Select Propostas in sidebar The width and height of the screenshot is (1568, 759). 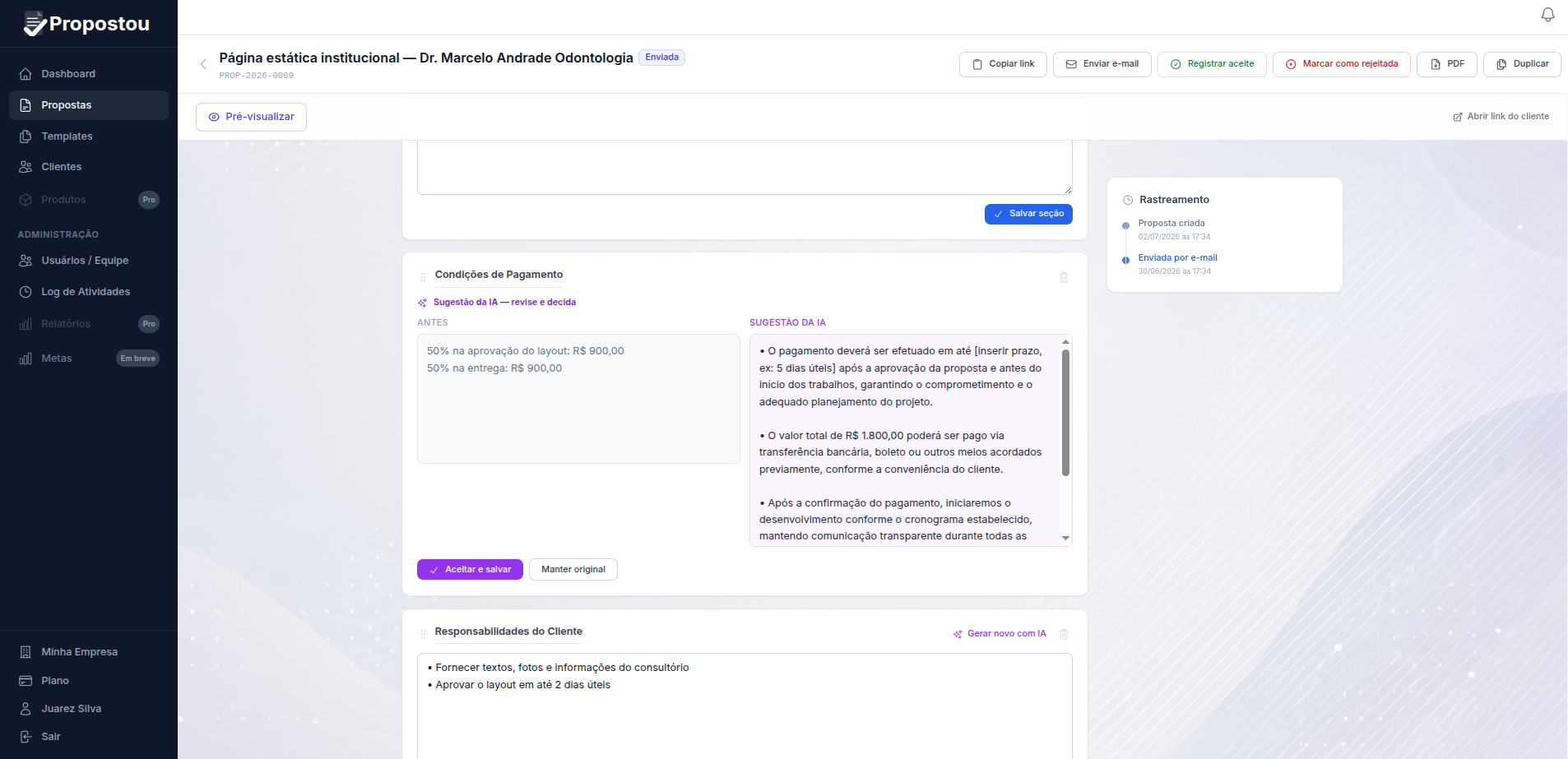click(x=89, y=105)
